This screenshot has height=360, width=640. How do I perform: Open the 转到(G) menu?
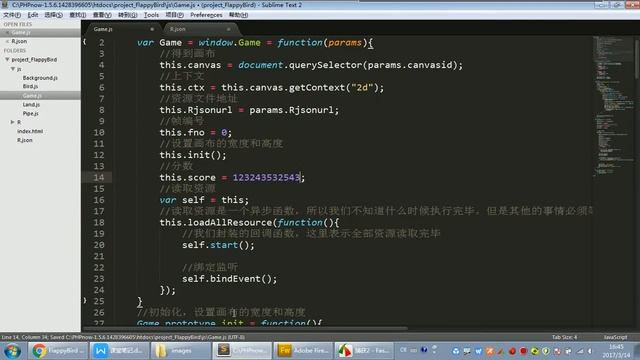127,15
